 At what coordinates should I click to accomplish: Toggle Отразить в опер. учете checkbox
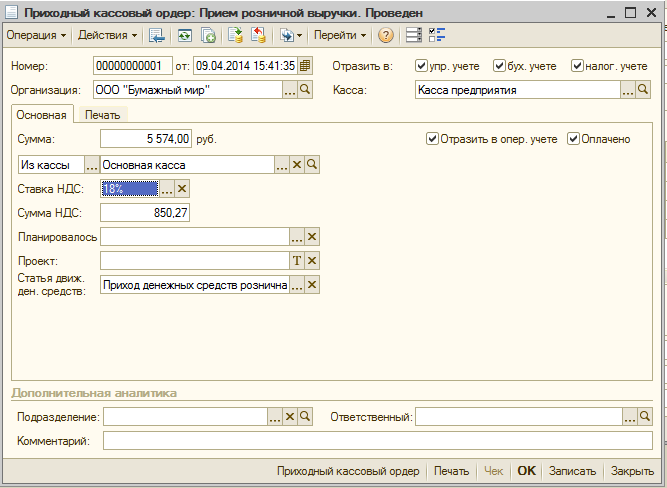pyautogui.click(x=432, y=139)
